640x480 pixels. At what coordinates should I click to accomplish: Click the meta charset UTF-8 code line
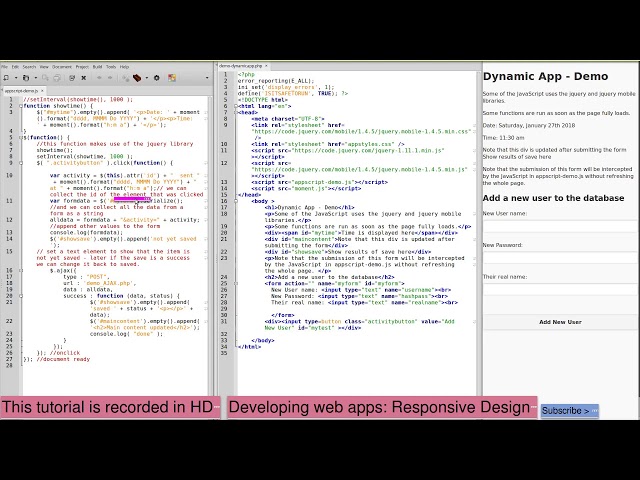(x=288, y=119)
